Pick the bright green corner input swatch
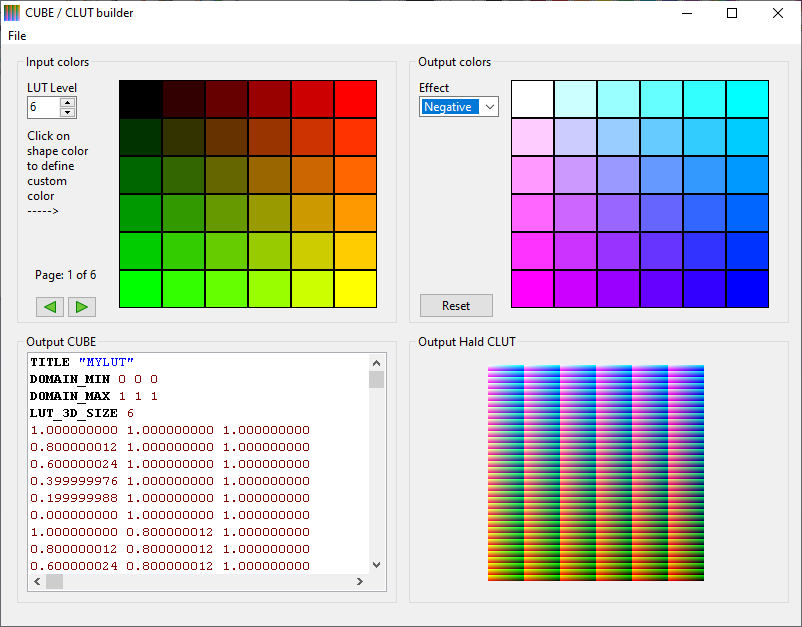 click(x=141, y=289)
